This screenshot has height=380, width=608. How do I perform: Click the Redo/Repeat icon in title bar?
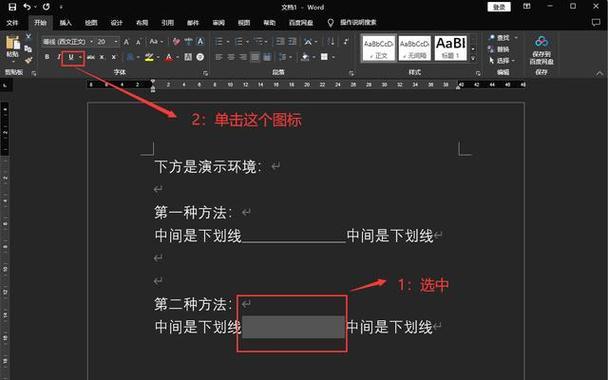pos(46,7)
